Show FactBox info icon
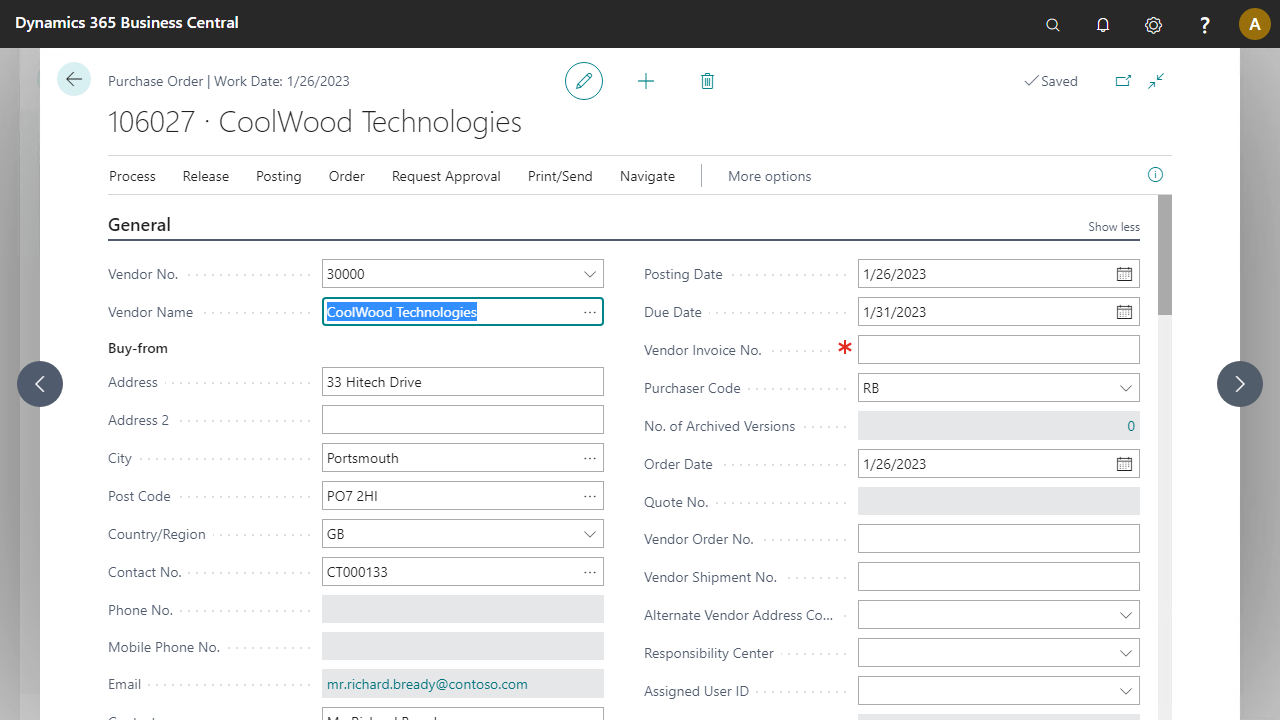This screenshot has width=1280, height=720. (x=1156, y=175)
